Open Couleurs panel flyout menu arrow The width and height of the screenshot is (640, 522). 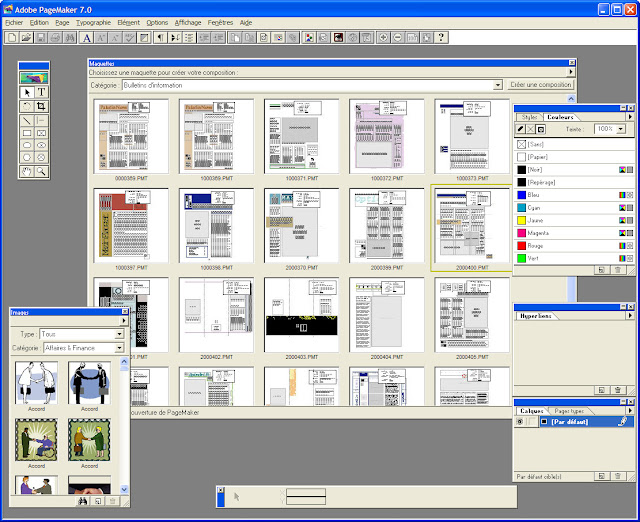[630, 117]
